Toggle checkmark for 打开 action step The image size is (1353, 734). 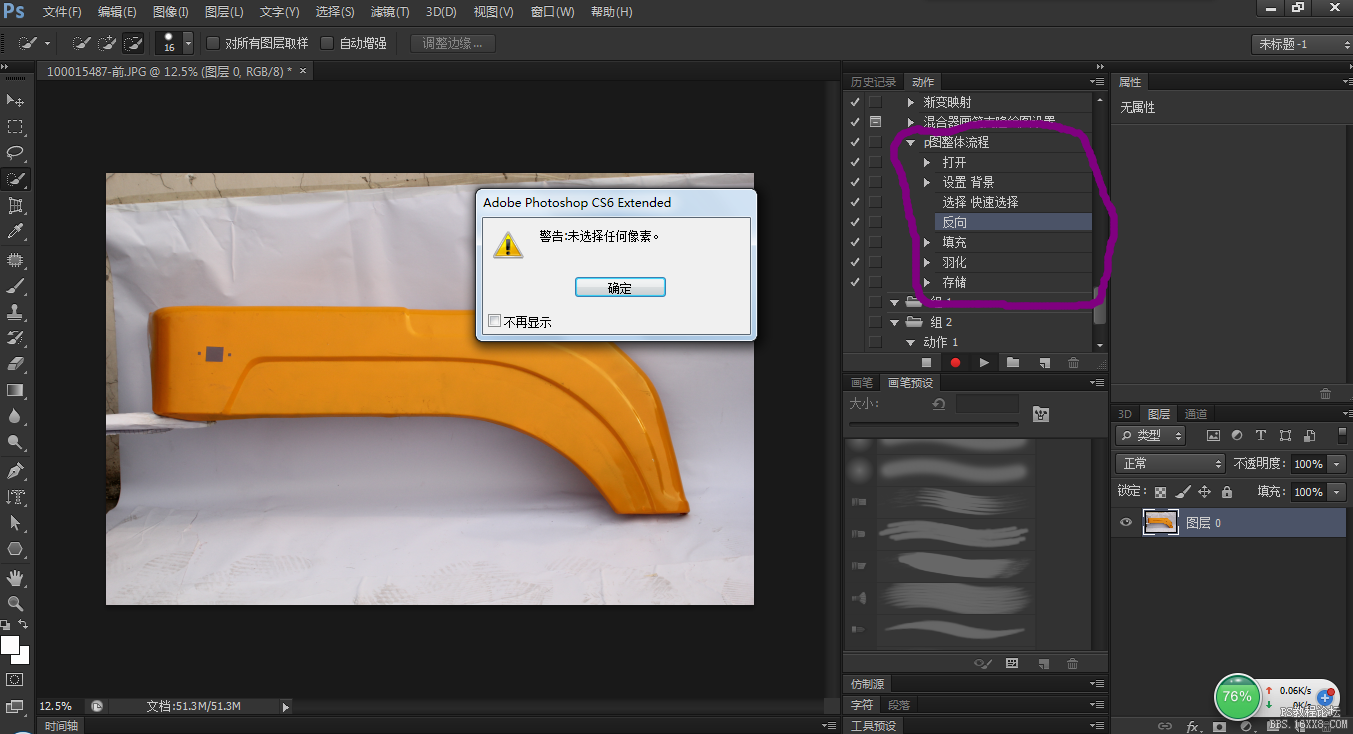(x=854, y=162)
